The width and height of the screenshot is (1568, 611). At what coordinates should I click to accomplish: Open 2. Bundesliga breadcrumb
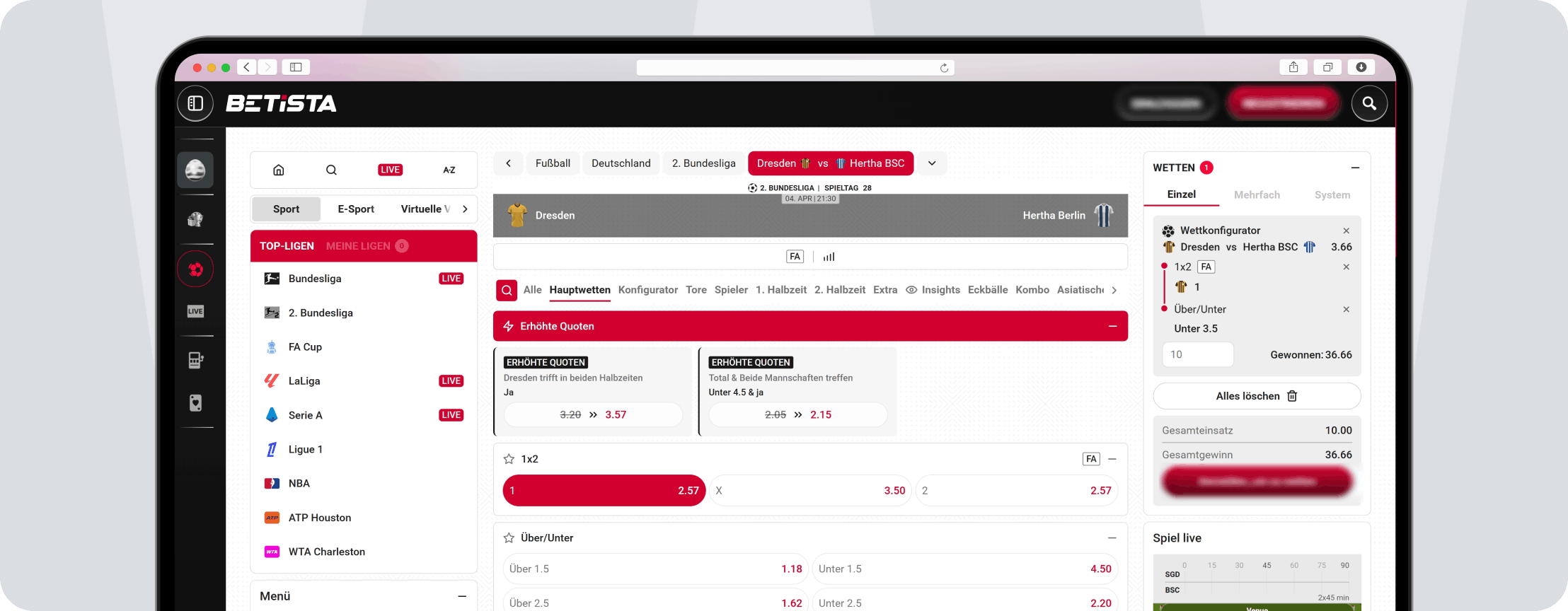click(704, 163)
